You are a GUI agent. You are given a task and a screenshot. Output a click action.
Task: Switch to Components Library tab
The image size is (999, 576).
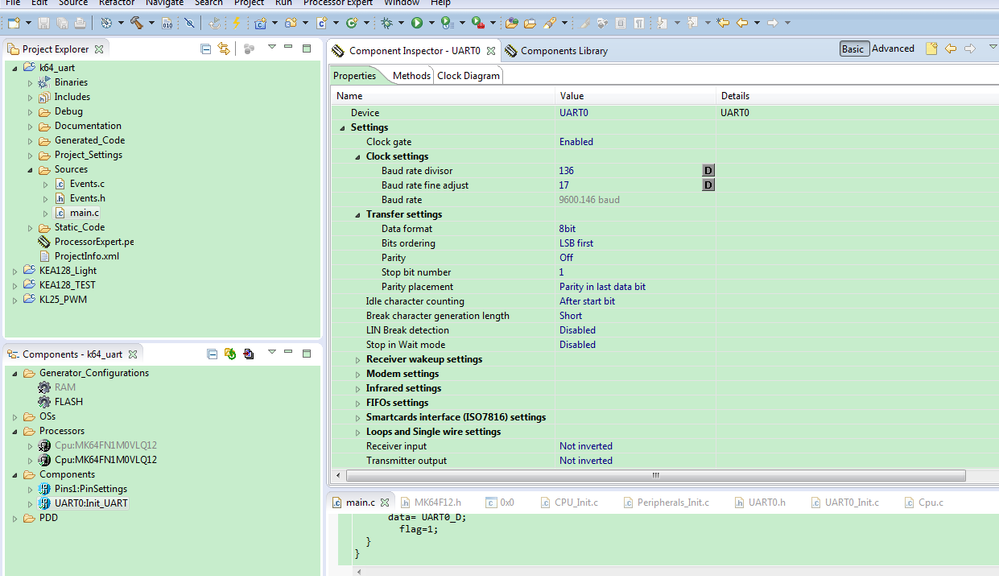557,50
